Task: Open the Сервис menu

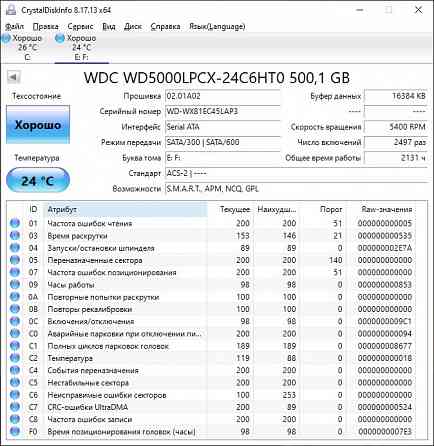Action: point(80,26)
